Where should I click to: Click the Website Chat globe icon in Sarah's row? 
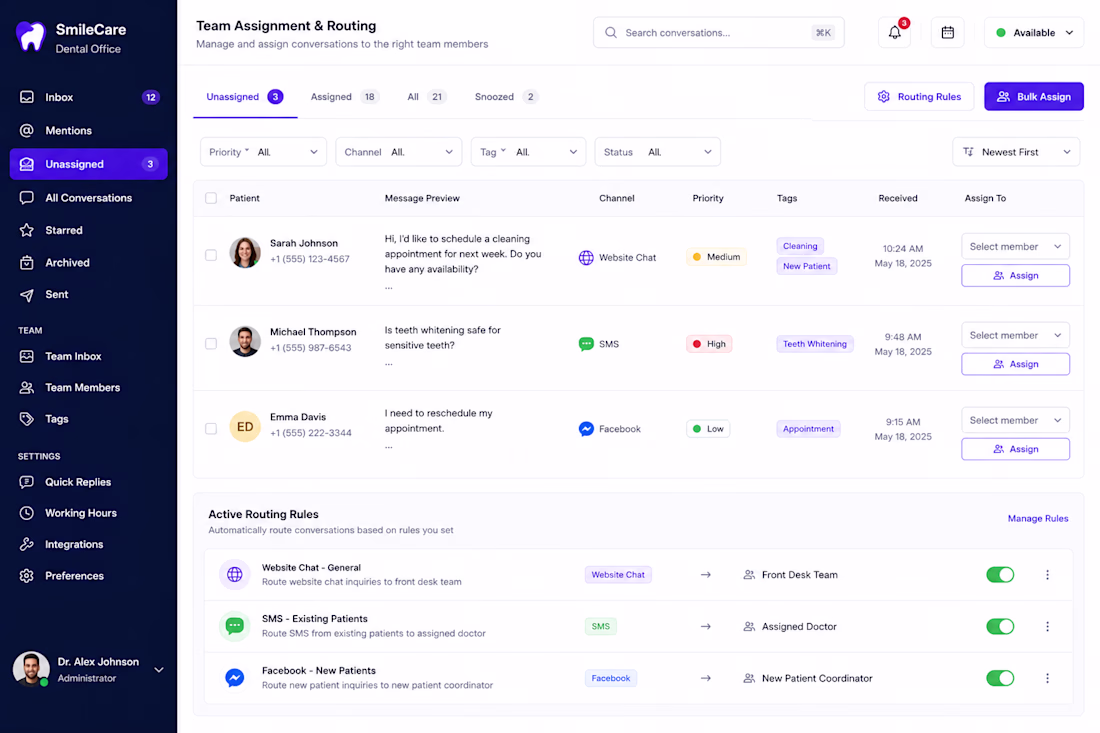coord(586,257)
